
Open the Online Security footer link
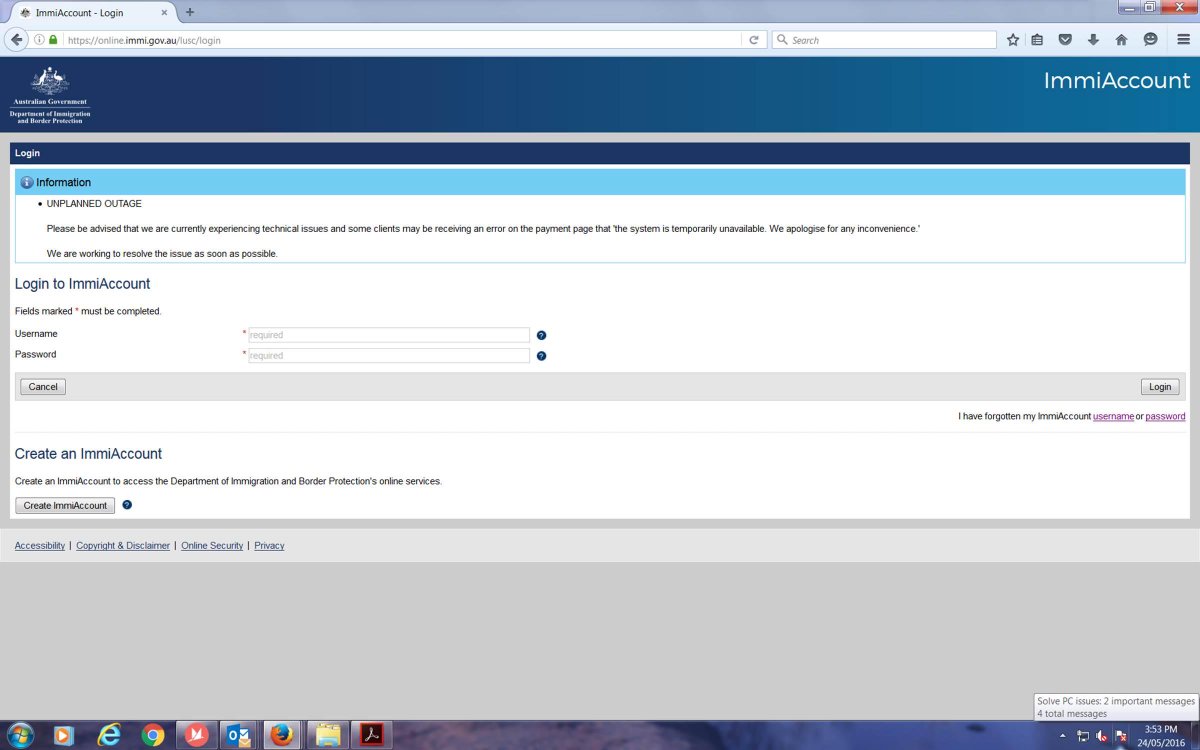pos(212,545)
